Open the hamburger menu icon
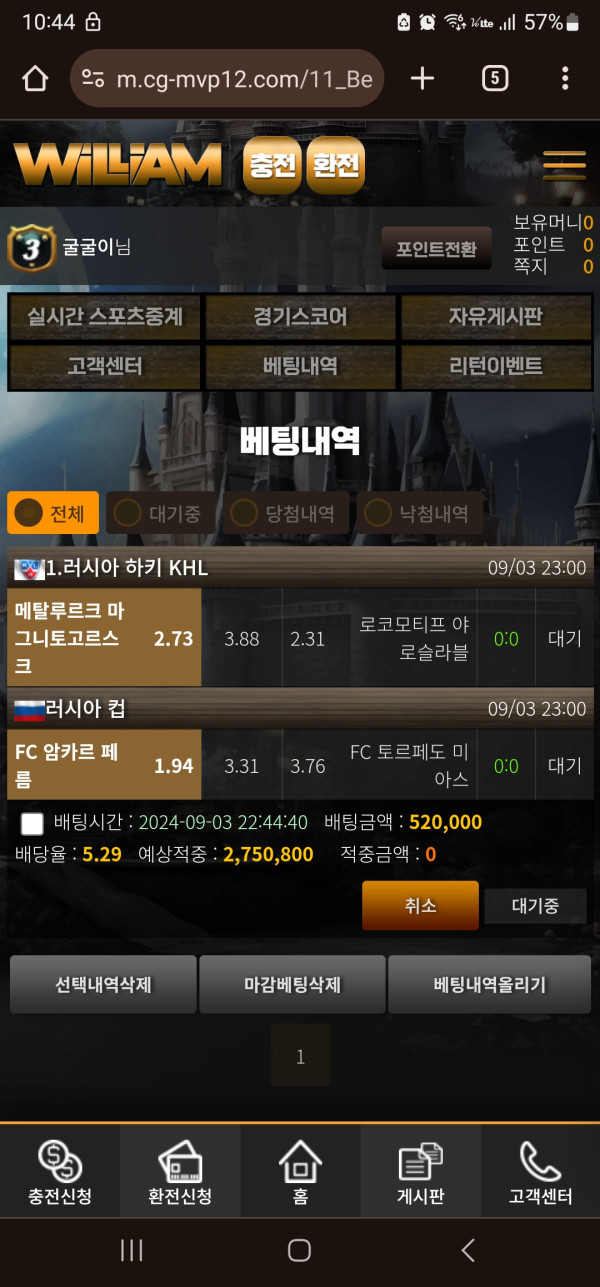Viewport: 600px width, 1287px height. point(564,165)
